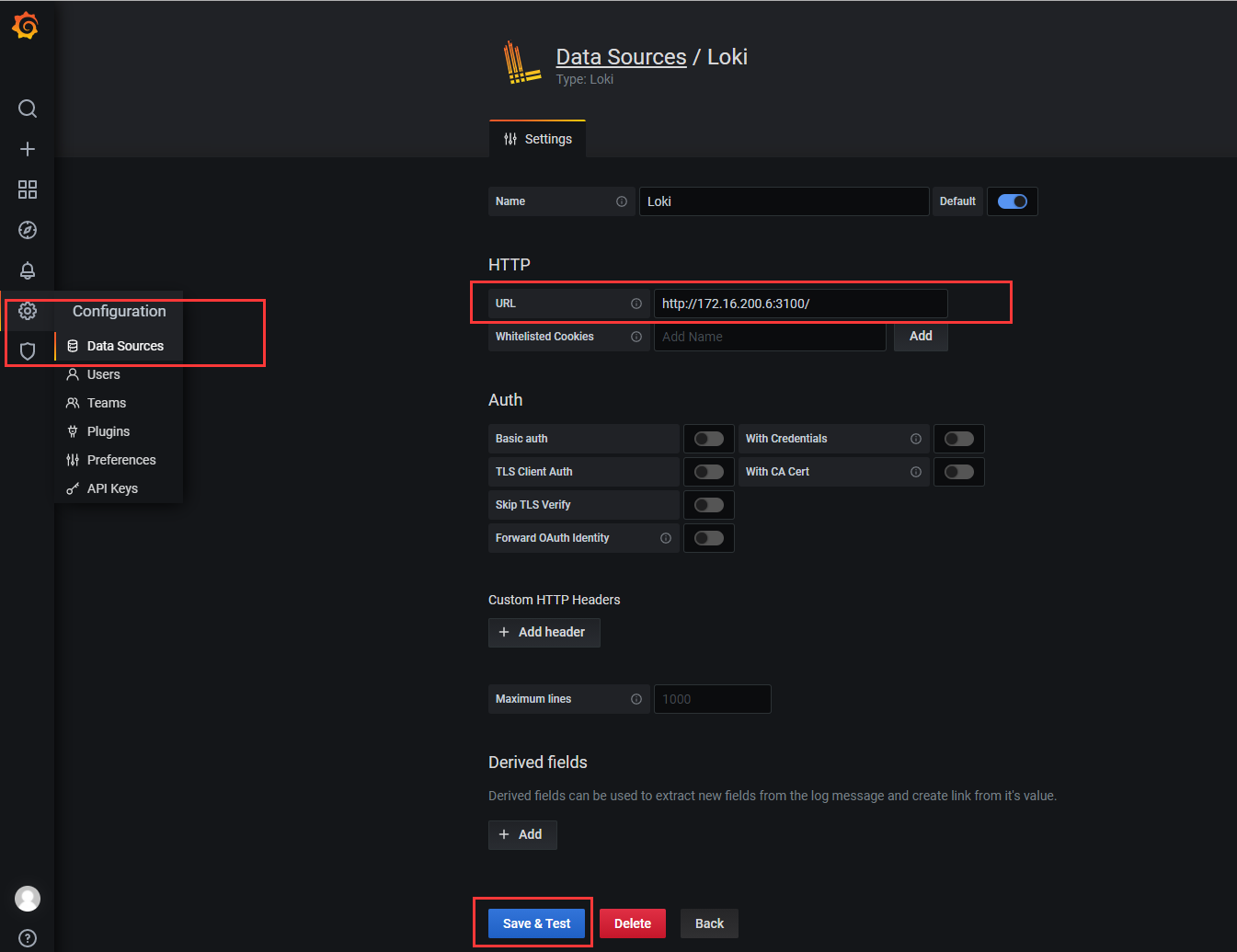Open the Help question mark icon

tap(28, 938)
